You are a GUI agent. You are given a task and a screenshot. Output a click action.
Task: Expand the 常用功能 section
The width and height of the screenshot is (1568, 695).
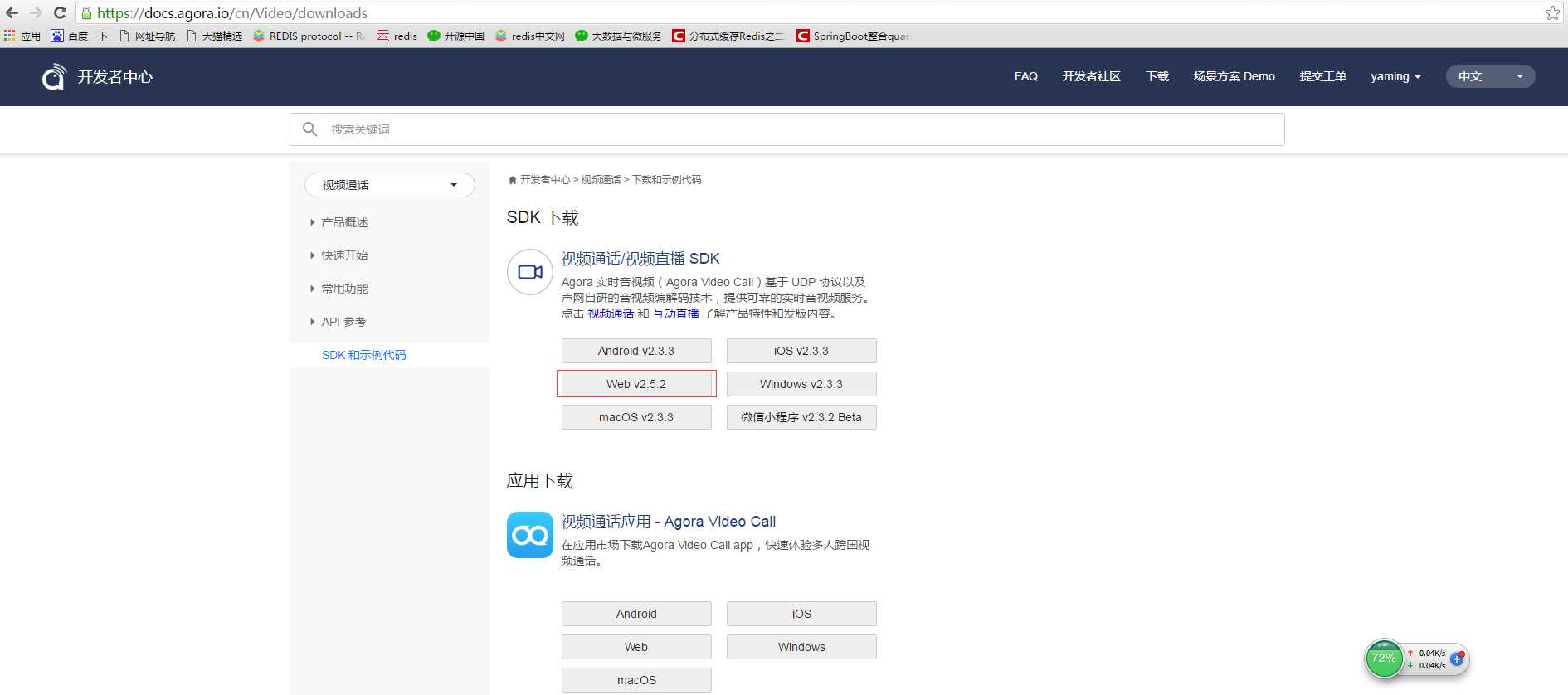pyautogui.click(x=339, y=289)
